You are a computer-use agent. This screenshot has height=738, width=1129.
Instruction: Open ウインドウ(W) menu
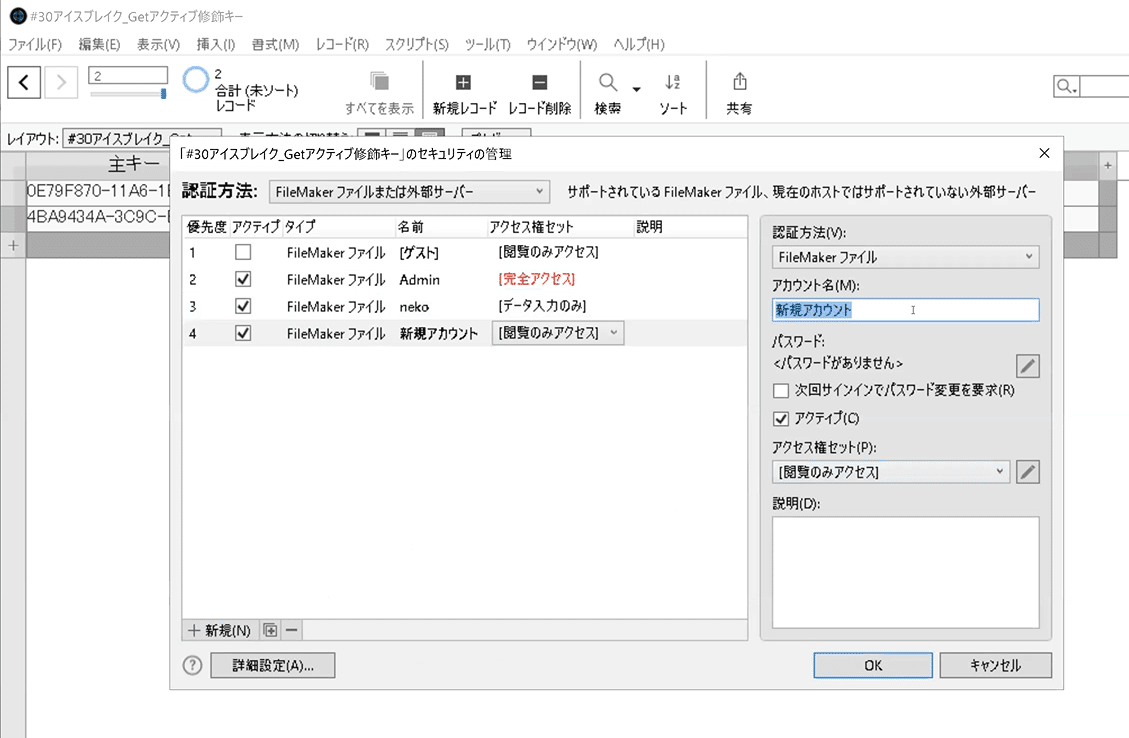click(x=562, y=44)
